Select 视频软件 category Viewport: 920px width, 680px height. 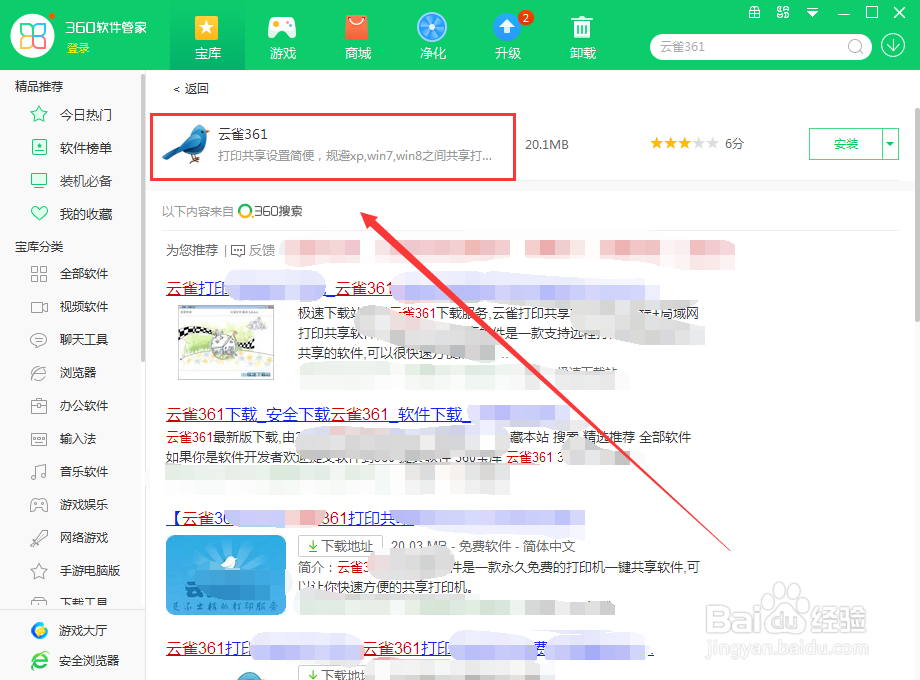pos(69,306)
